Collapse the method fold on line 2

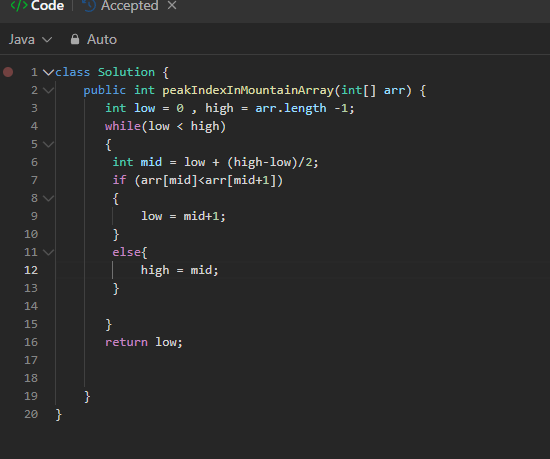point(48,90)
